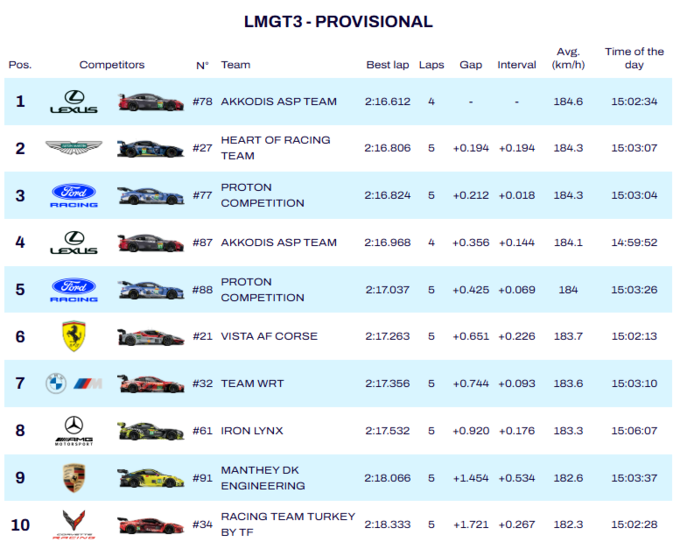Open the yellow #91 Porsche car image
The width and height of the screenshot is (680, 556).
click(150, 478)
